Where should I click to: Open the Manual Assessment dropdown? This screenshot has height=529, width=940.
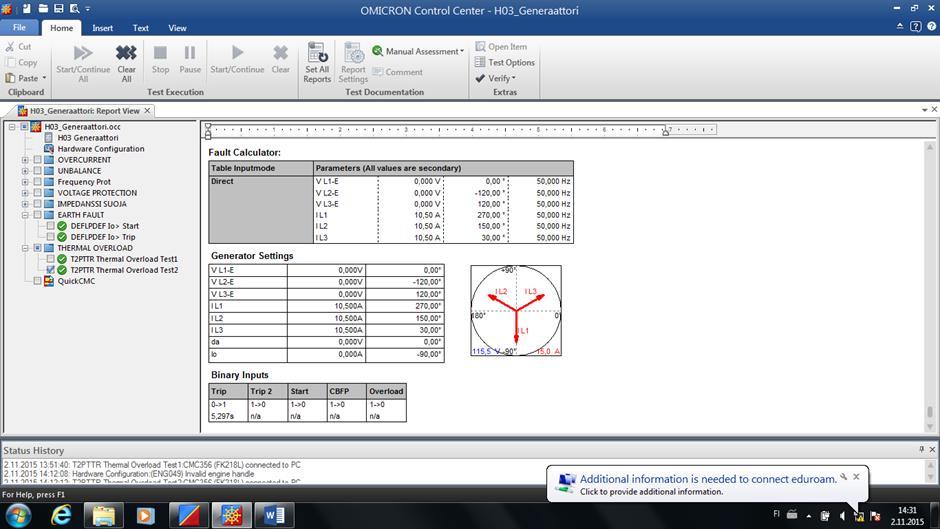(x=418, y=52)
